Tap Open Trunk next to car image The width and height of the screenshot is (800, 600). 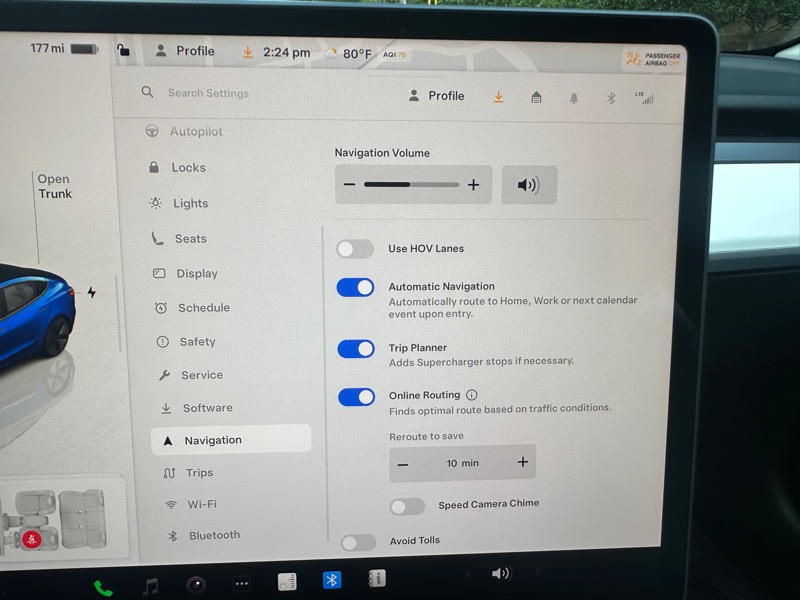tap(55, 187)
